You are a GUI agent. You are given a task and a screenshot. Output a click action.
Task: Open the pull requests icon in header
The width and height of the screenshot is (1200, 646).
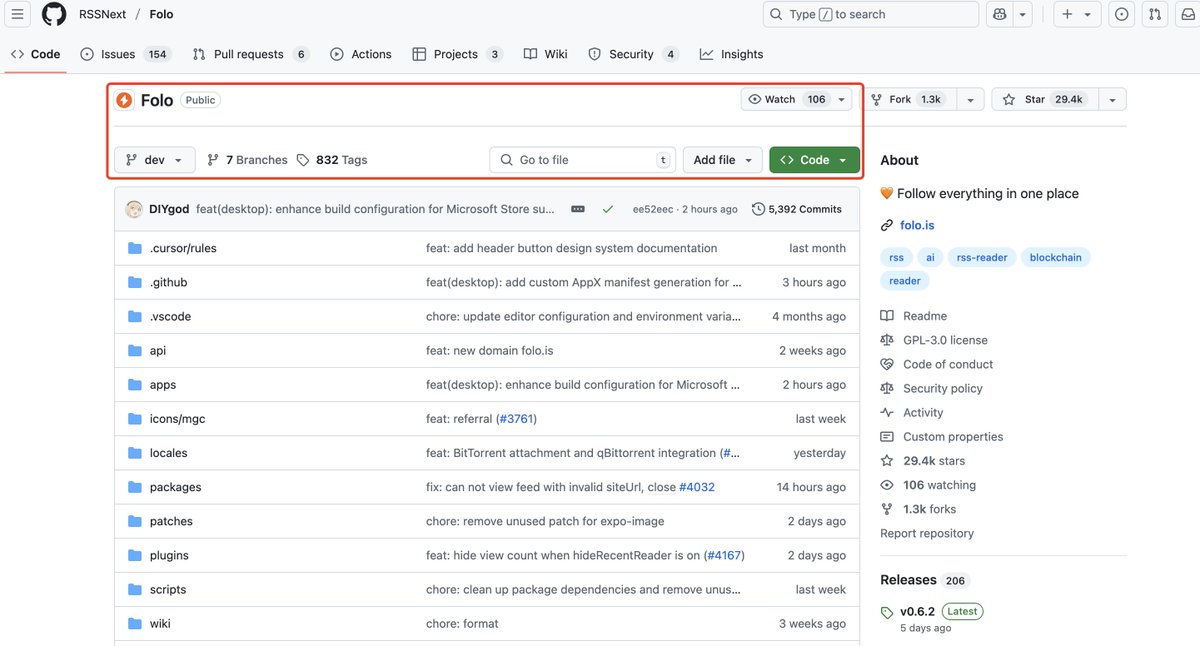[x=1155, y=14]
